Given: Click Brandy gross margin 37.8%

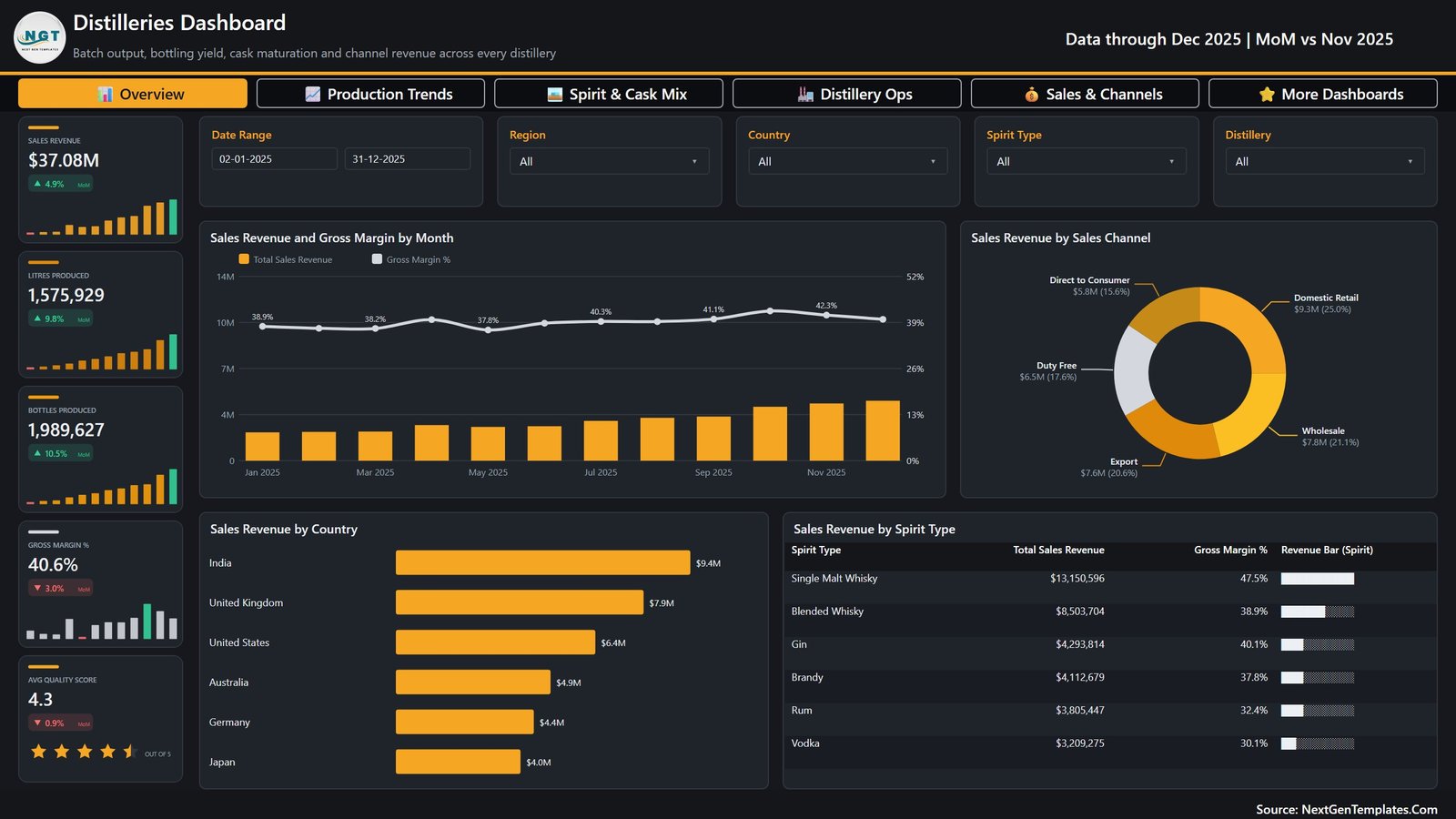Looking at the screenshot, I should click(1254, 677).
